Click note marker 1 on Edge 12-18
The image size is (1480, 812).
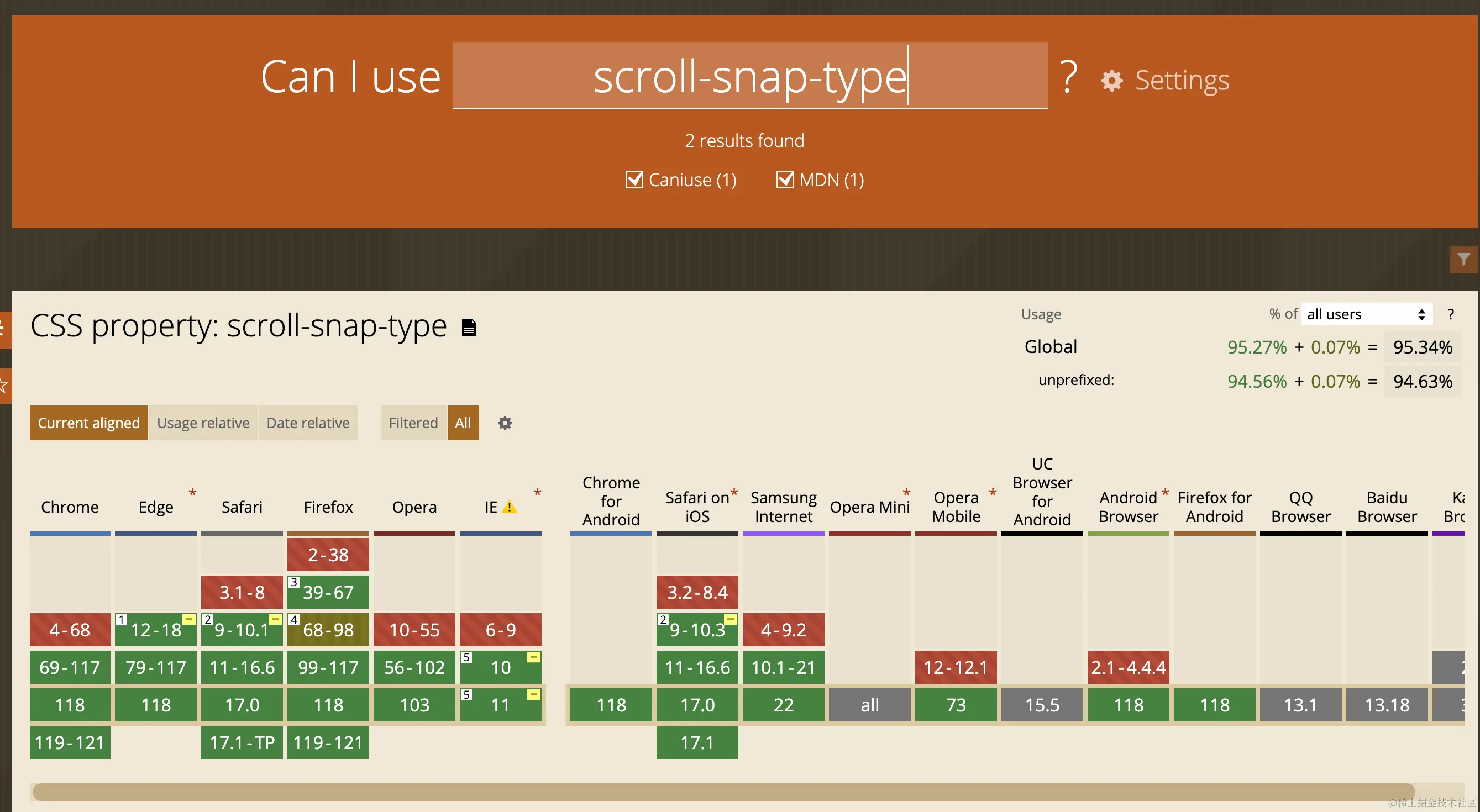click(x=121, y=620)
